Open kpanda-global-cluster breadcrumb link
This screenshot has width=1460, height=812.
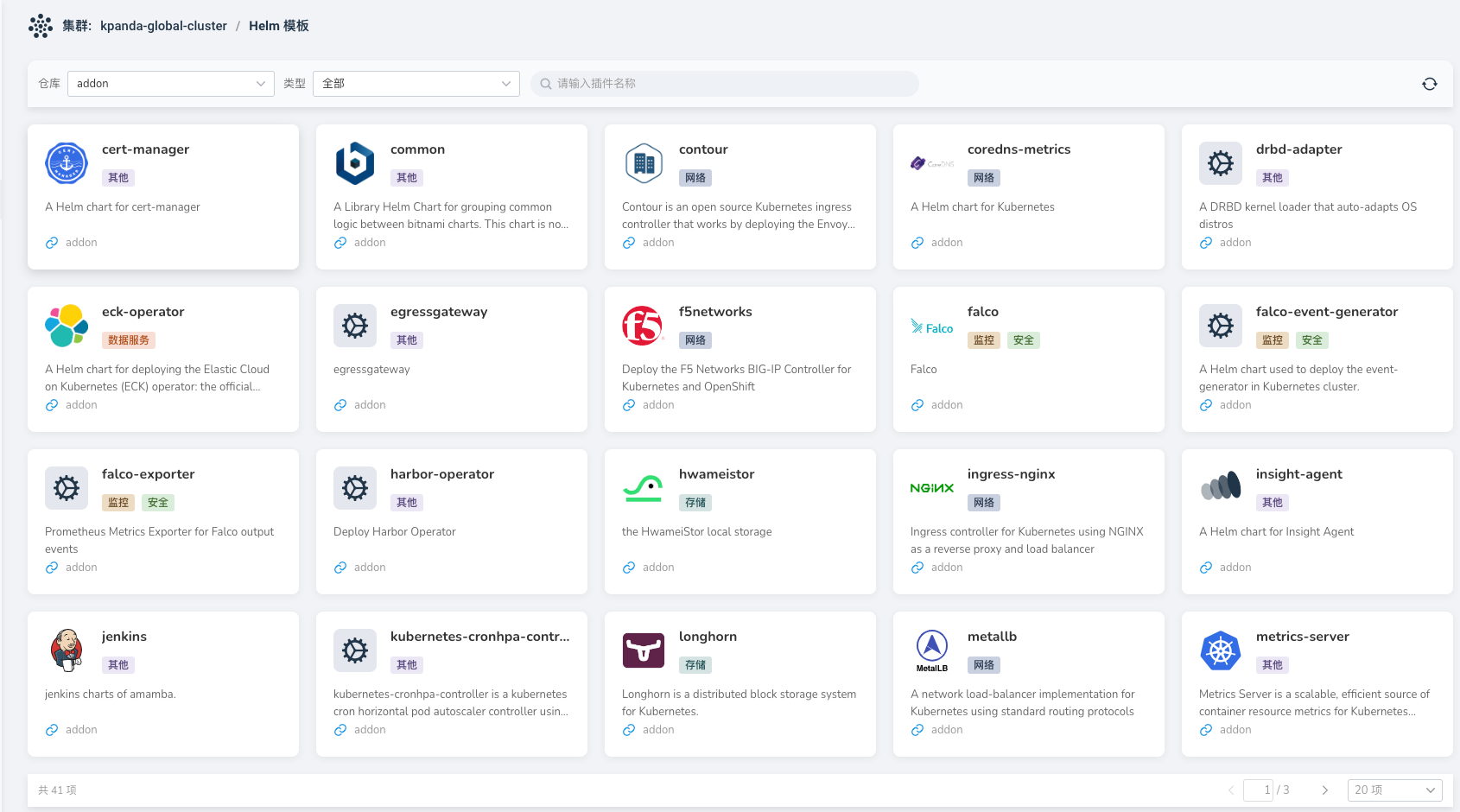[163, 26]
